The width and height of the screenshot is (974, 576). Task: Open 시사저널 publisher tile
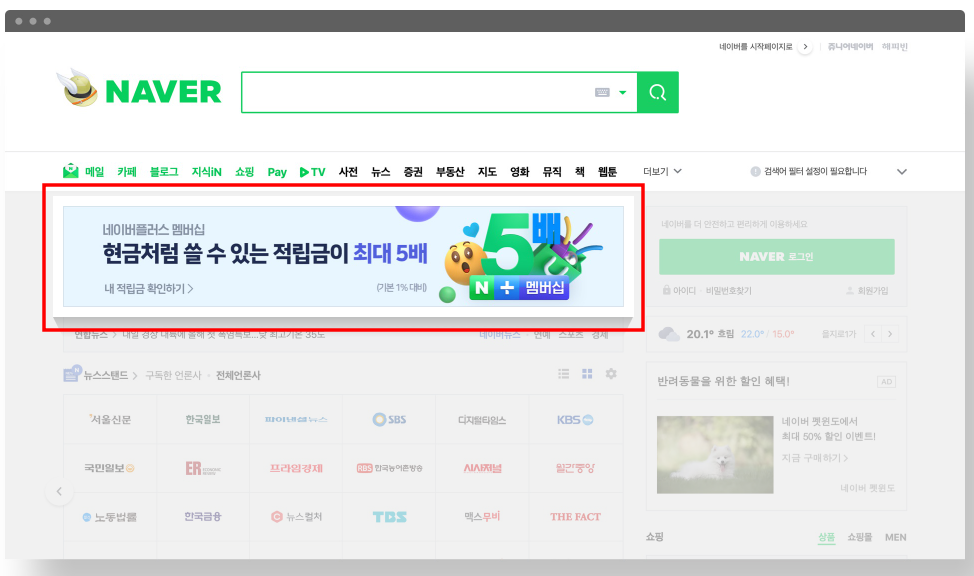tap(482, 468)
